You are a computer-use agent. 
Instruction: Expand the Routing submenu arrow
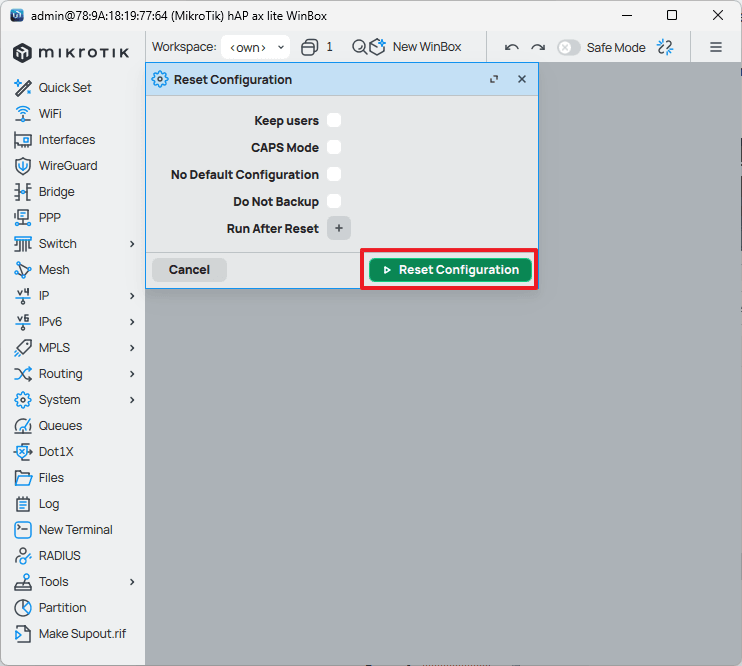click(132, 374)
